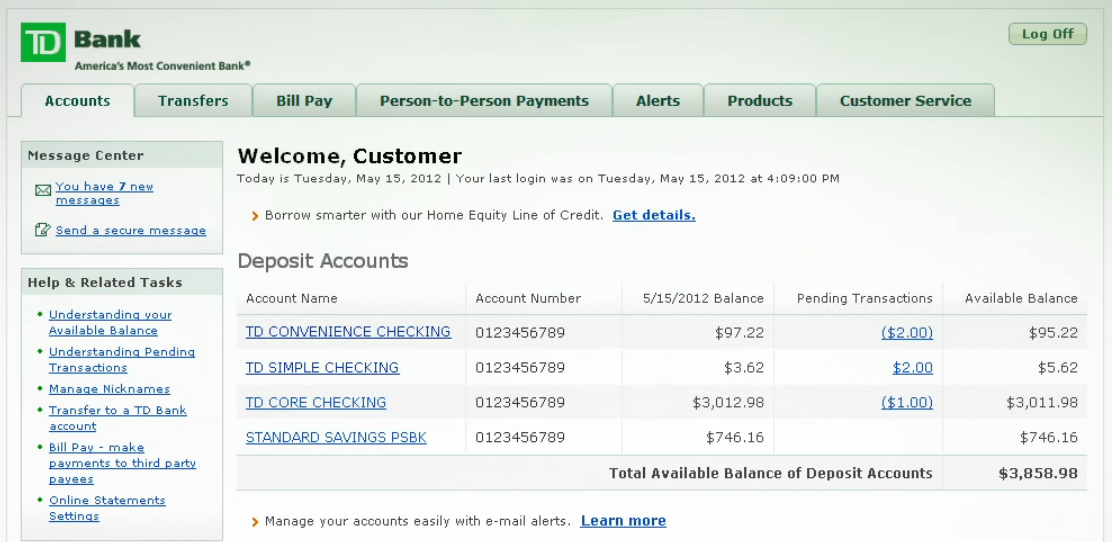Switch to the Accounts tab
Viewport: 1112px width, 542px height.
pos(77,101)
